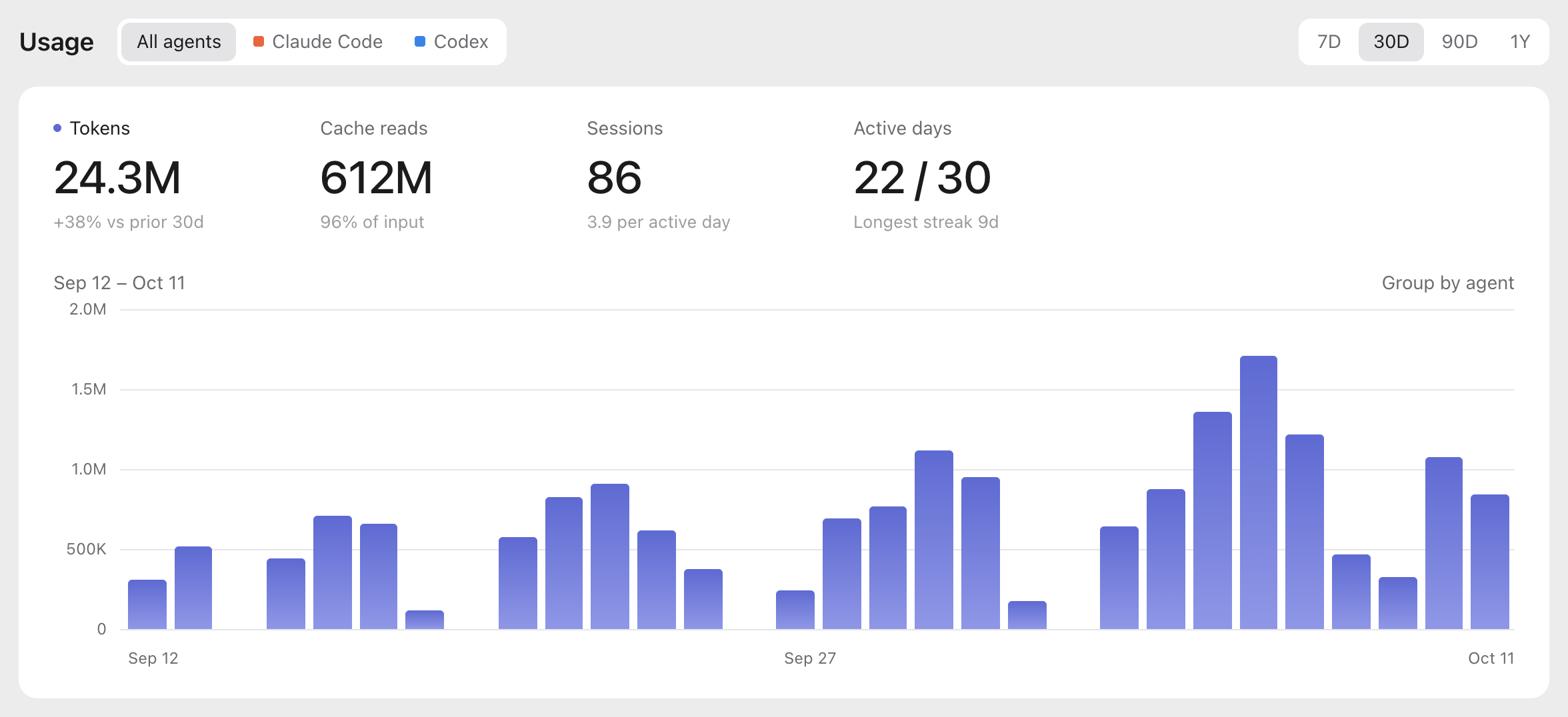Select the Tokens metric card
This screenshot has height=717, width=1568.
coord(128,176)
